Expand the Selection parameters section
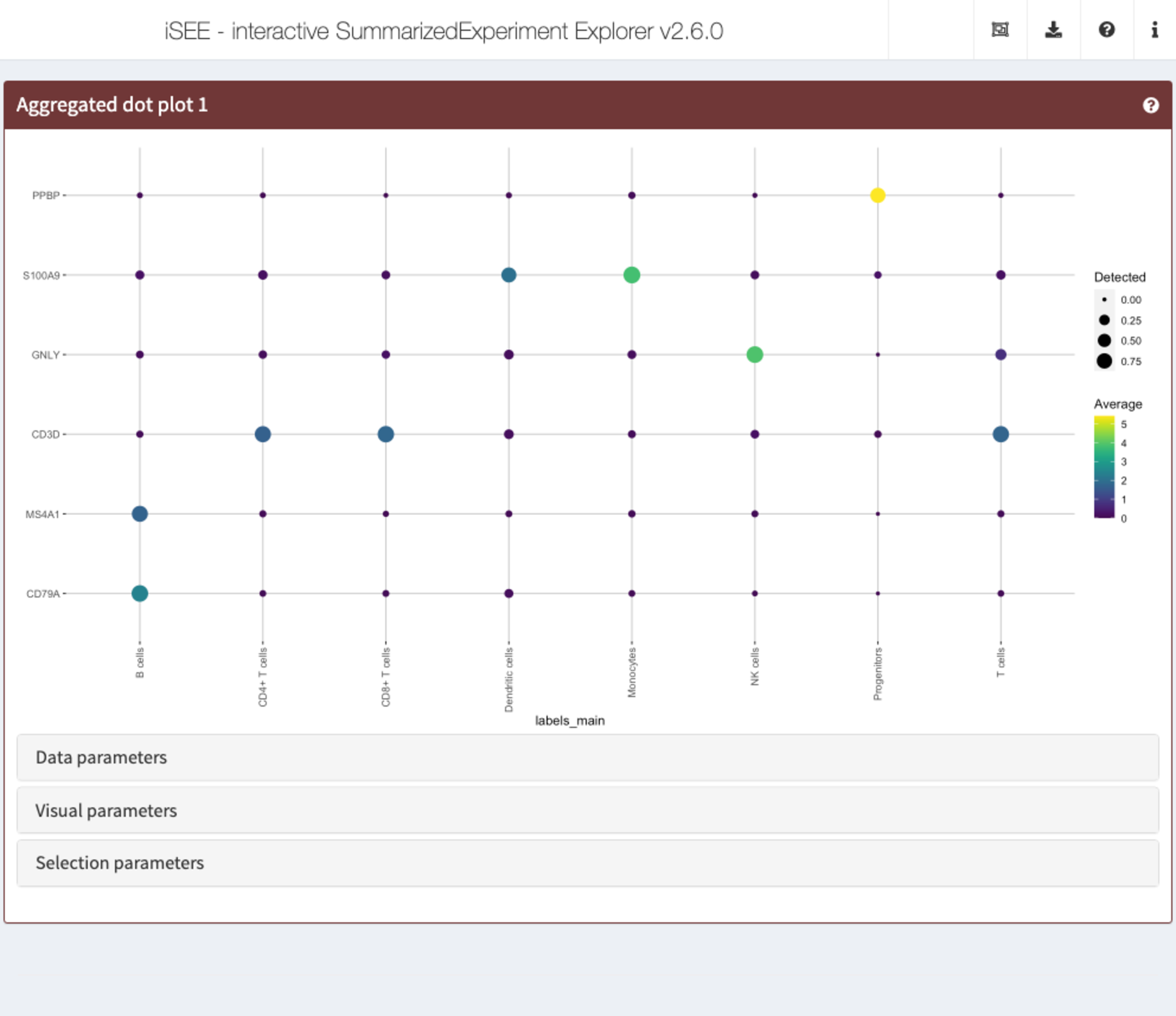This screenshot has width=1176, height=1016. (587, 862)
